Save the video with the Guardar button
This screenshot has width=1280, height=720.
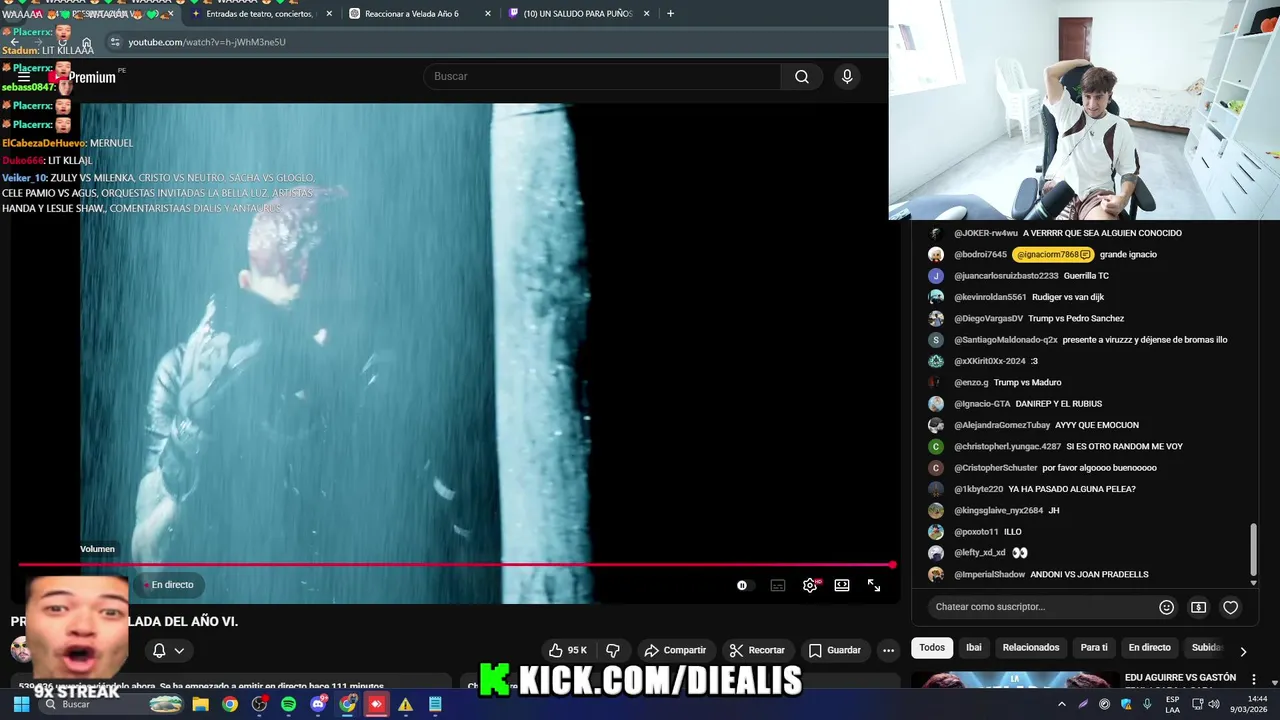pos(835,650)
